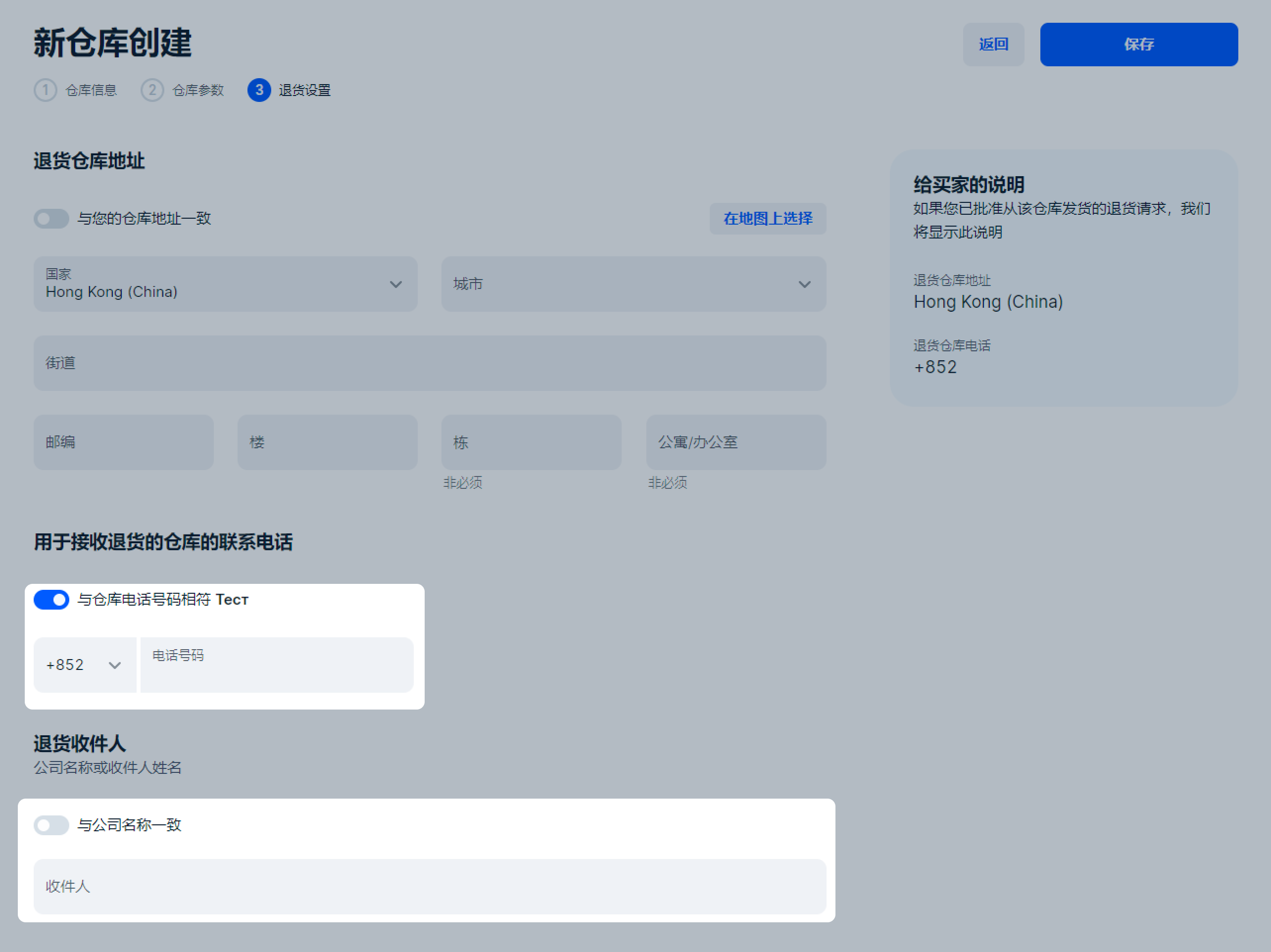This screenshot has height=952, width=1271.
Task: Click the step 2 circle icon
Action: tap(152, 90)
